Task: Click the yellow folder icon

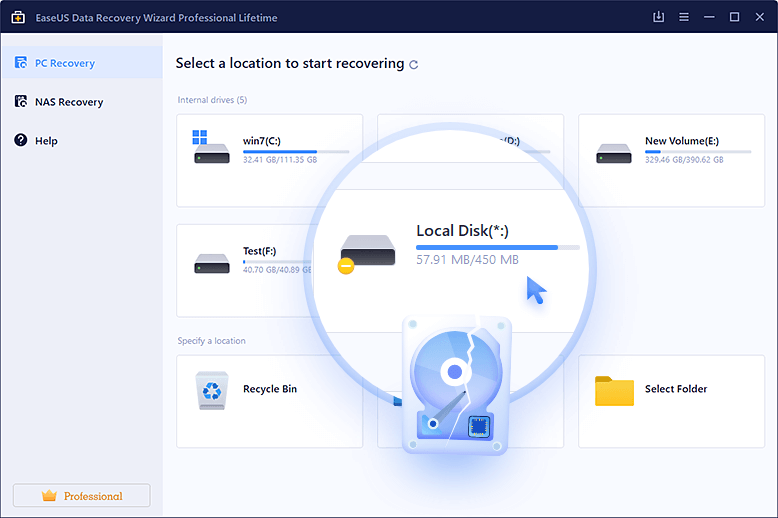Action: click(x=614, y=390)
